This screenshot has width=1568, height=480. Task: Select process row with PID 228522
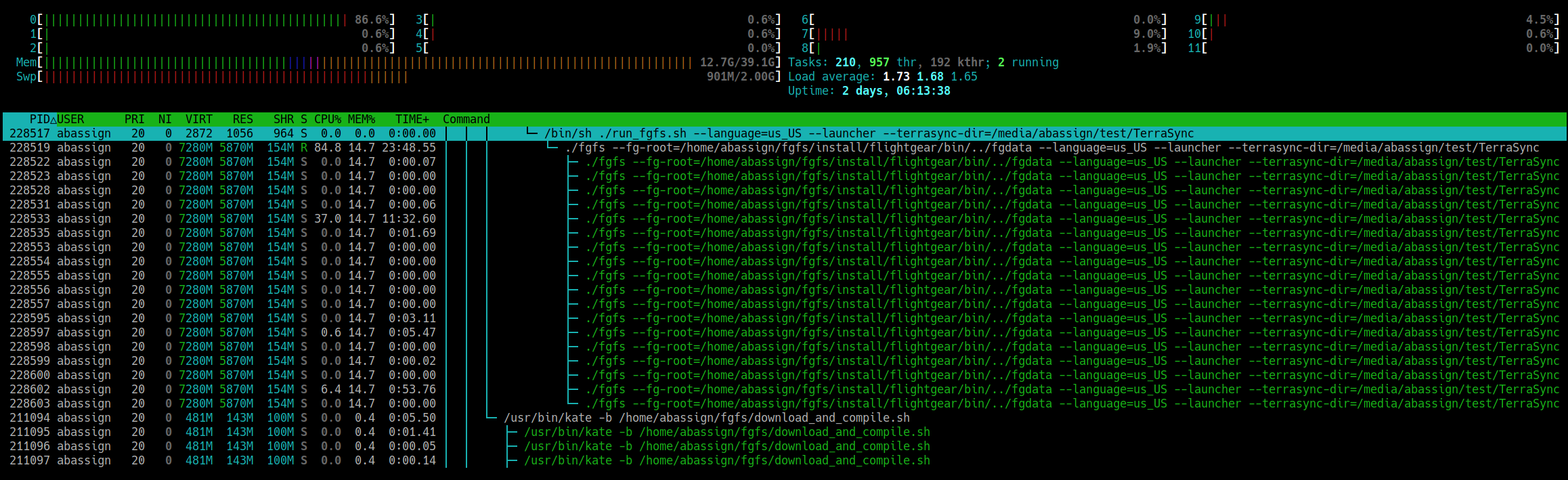[785, 162]
